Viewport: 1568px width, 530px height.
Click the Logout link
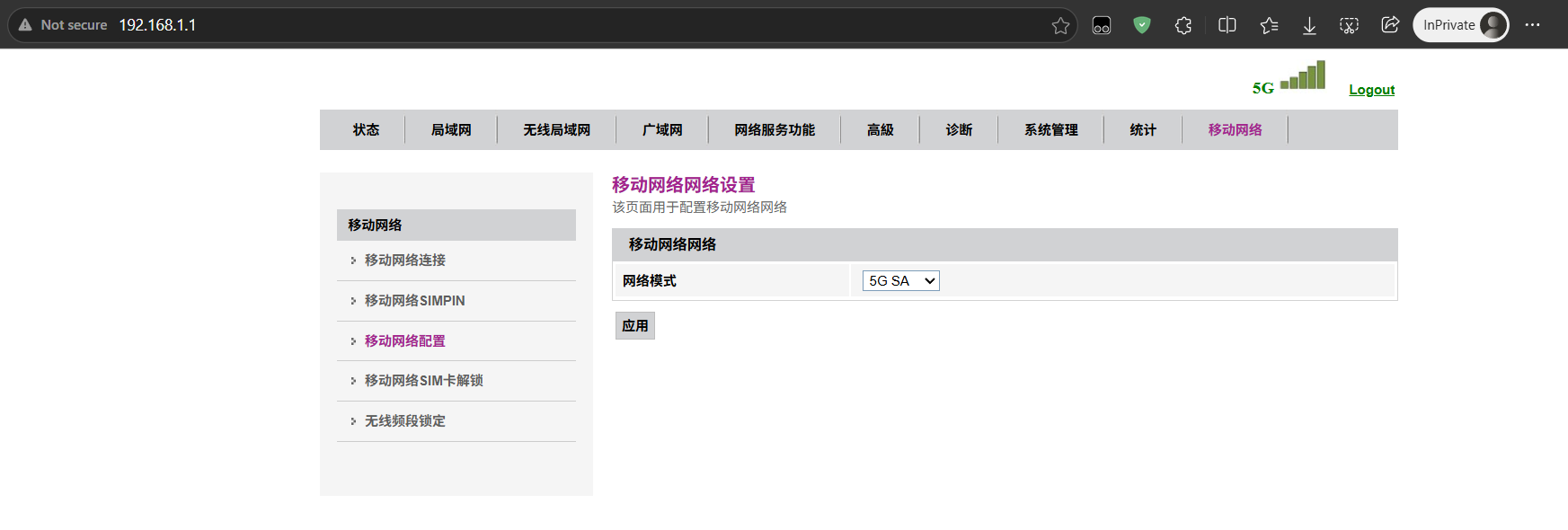(1372, 90)
